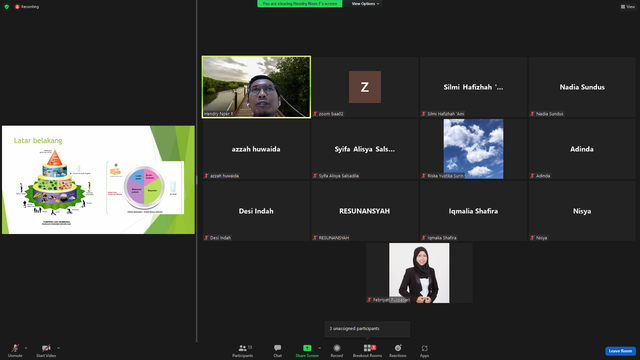Click the Leave Room button
The height and width of the screenshot is (360, 640).
click(x=620, y=351)
